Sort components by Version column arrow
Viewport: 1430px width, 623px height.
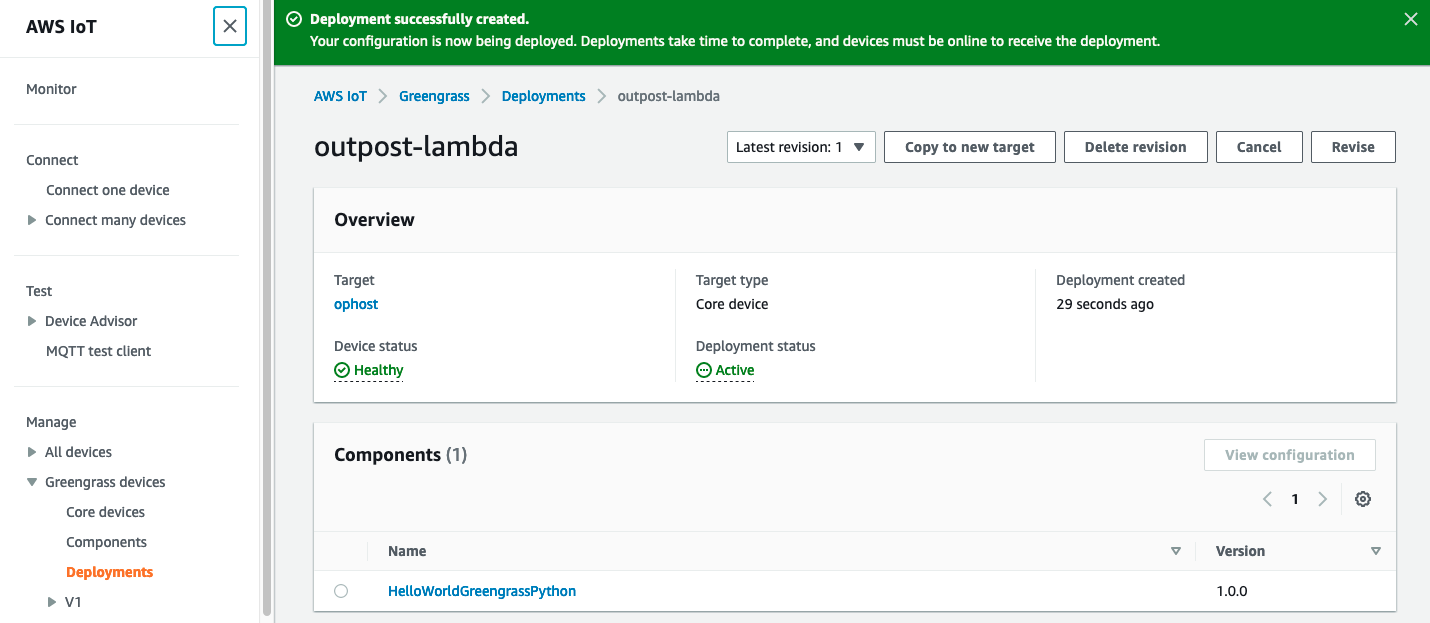click(1375, 551)
